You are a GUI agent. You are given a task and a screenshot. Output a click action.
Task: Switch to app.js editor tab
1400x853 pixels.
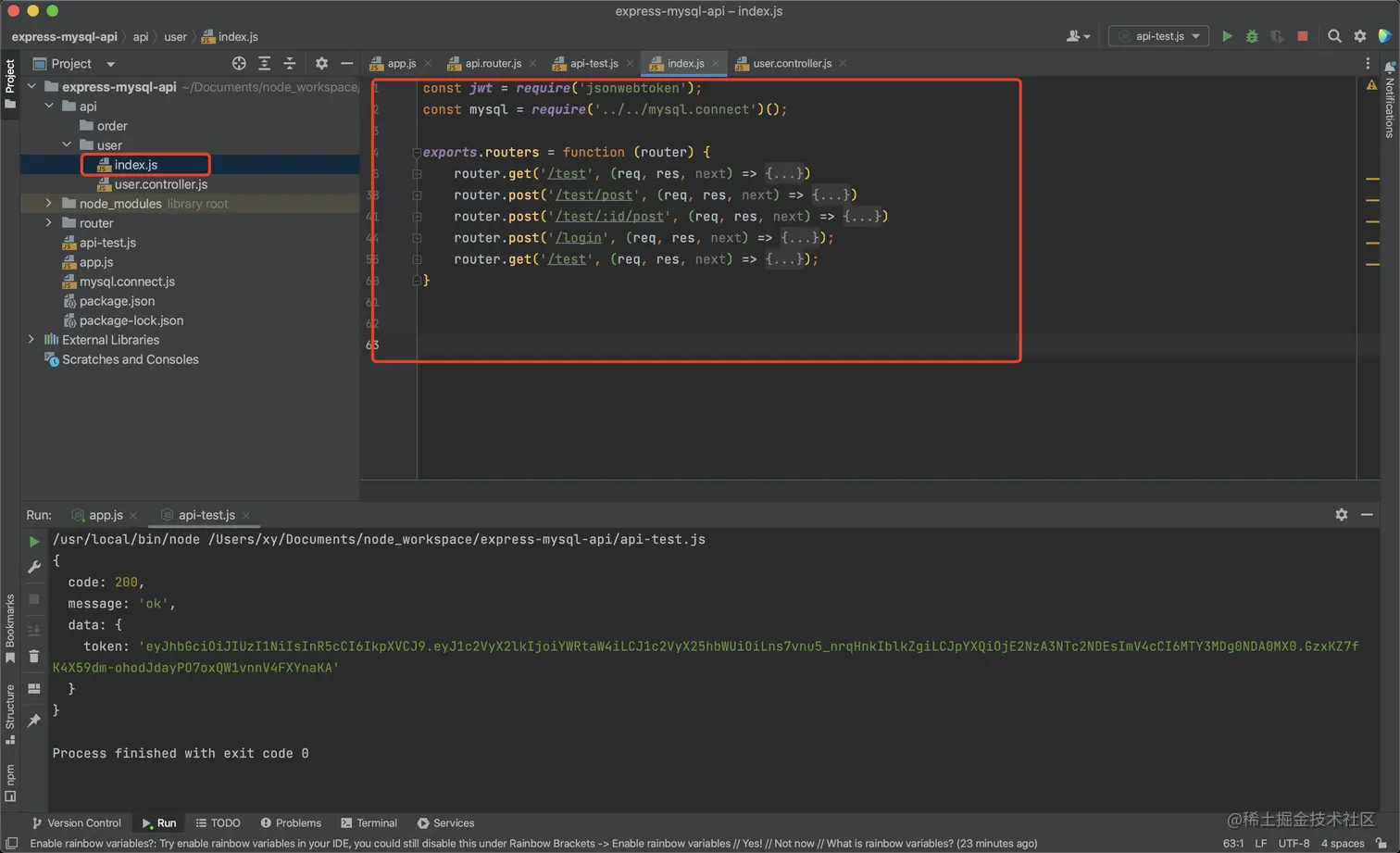pyautogui.click(x=401, y=63)
